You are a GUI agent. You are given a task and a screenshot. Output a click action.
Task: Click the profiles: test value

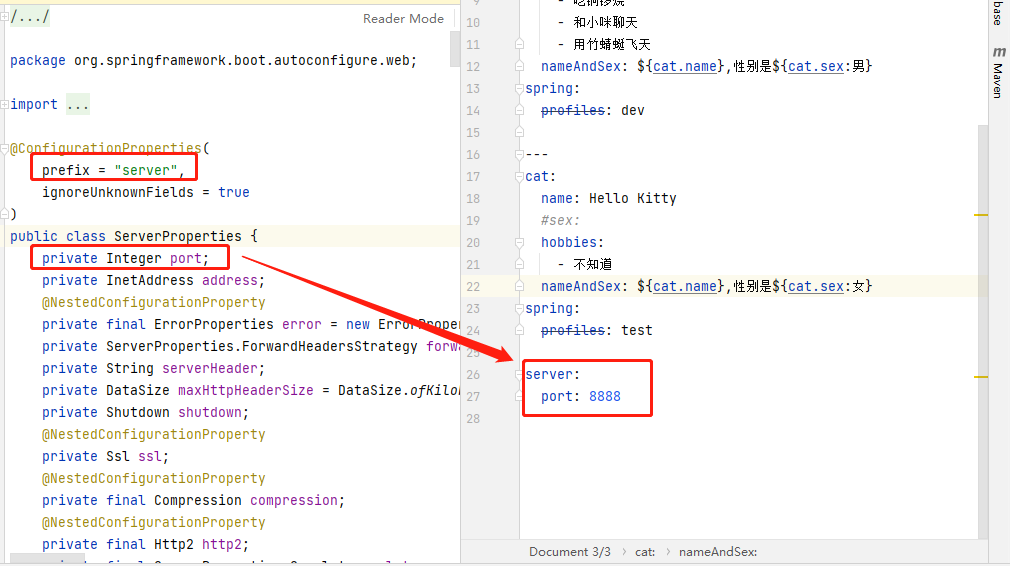636,330
